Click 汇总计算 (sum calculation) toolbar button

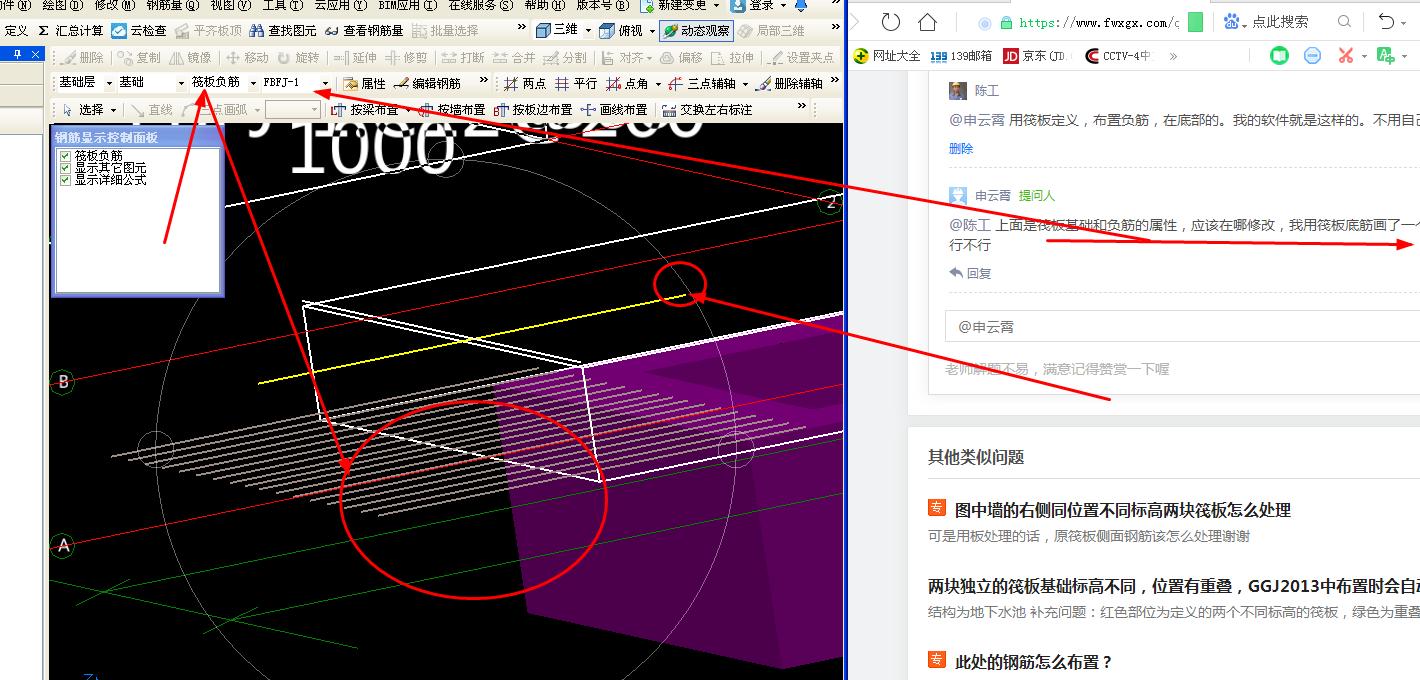coord(71,31)
